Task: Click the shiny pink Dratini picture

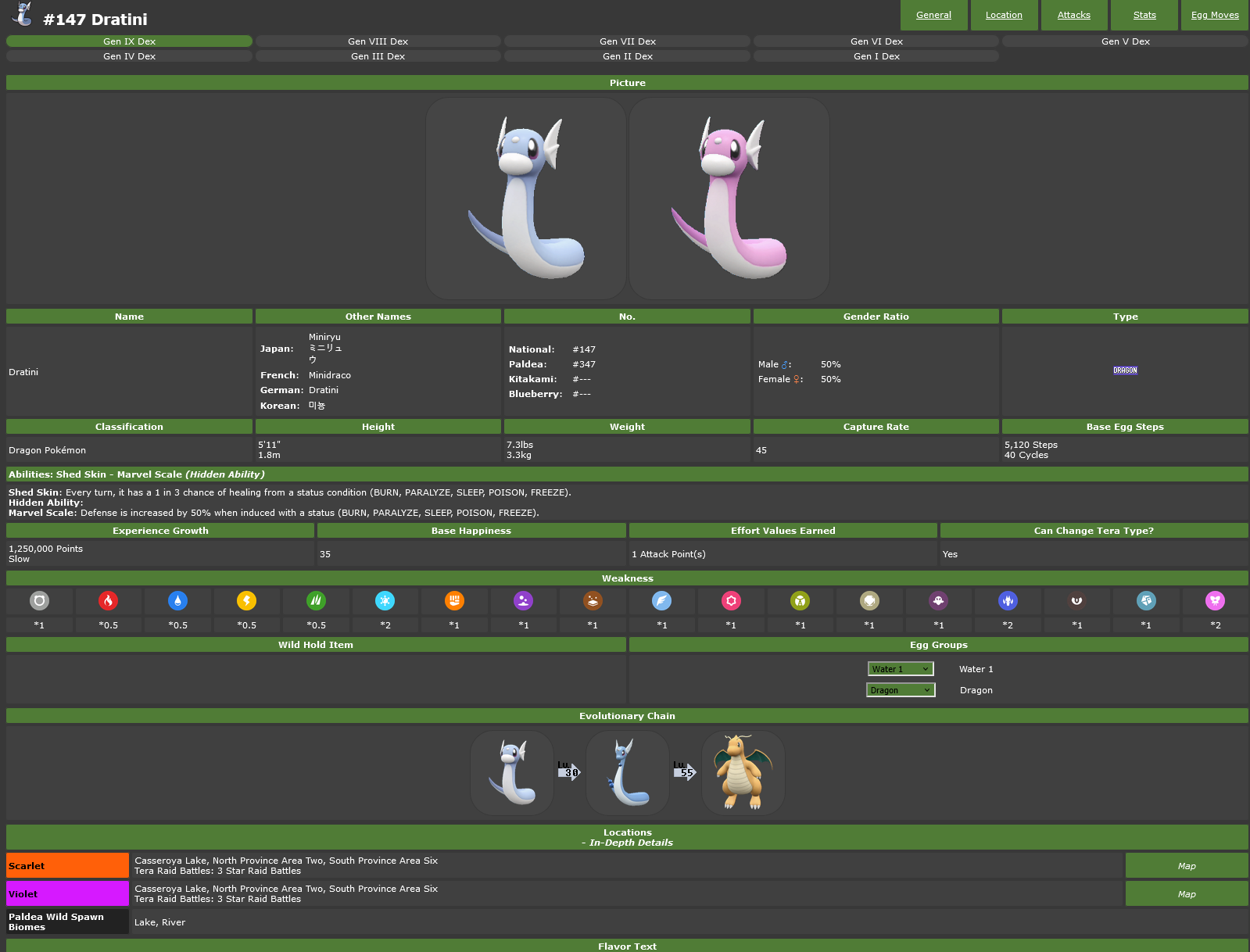Action: pyautogui.click(x=729, y=199)
